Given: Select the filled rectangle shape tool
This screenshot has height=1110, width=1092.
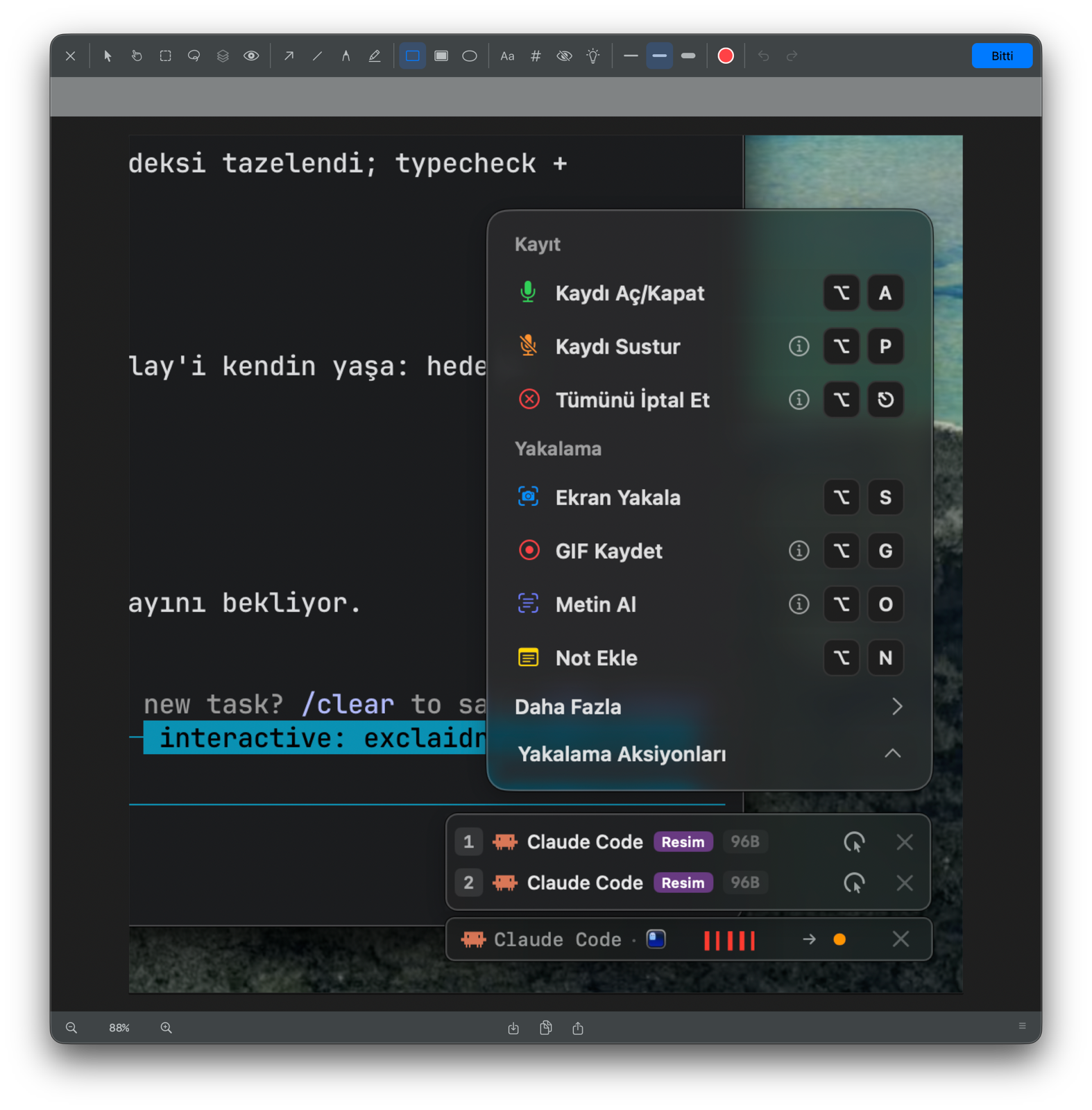Looking at the screenshot, I should click(x=441, y=56).
